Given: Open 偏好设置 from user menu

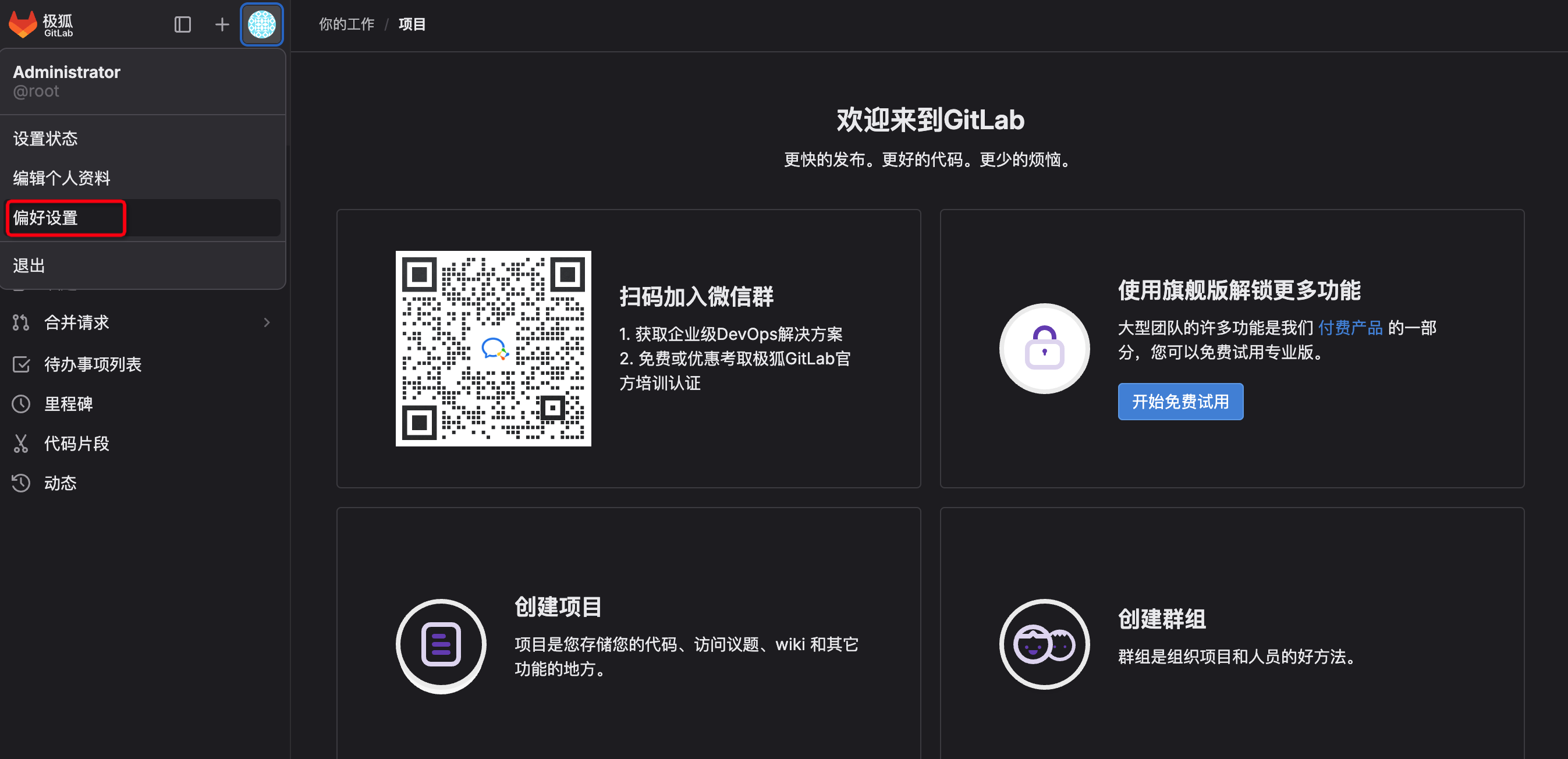Looking at the screenshot, I should pyautogui.click(x=46, y=218).
